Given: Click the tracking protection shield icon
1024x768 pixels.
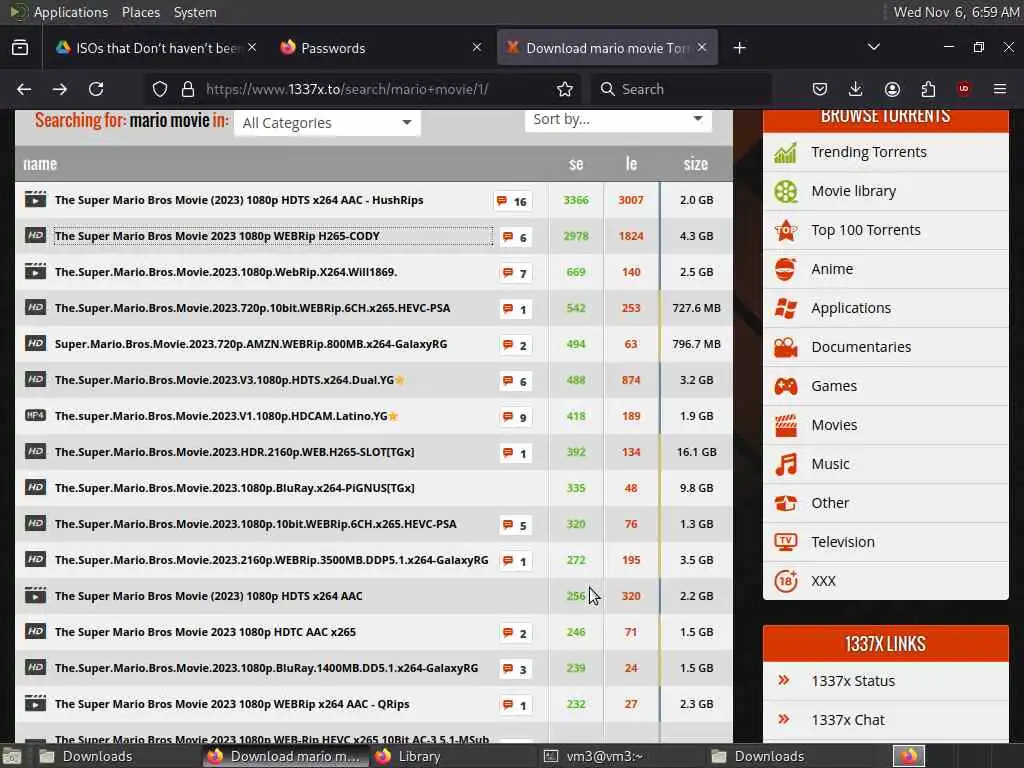Looking at the screenshot, I should pos(160,89).
